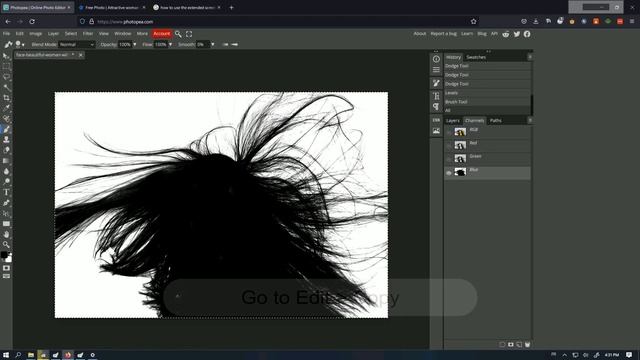Select the Magic Wand tool

(x=6, y=87)
